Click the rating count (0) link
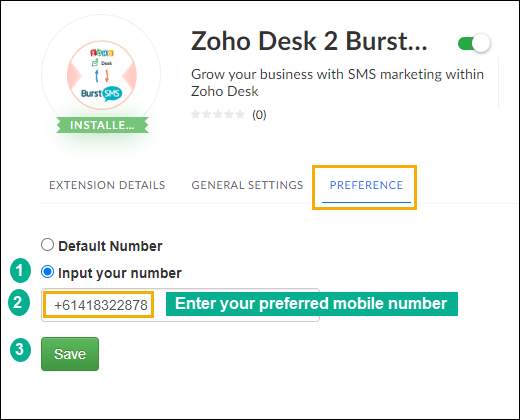The width and height of the screenshot is (520, 420). pyautogui.click(x=259, y=115)
